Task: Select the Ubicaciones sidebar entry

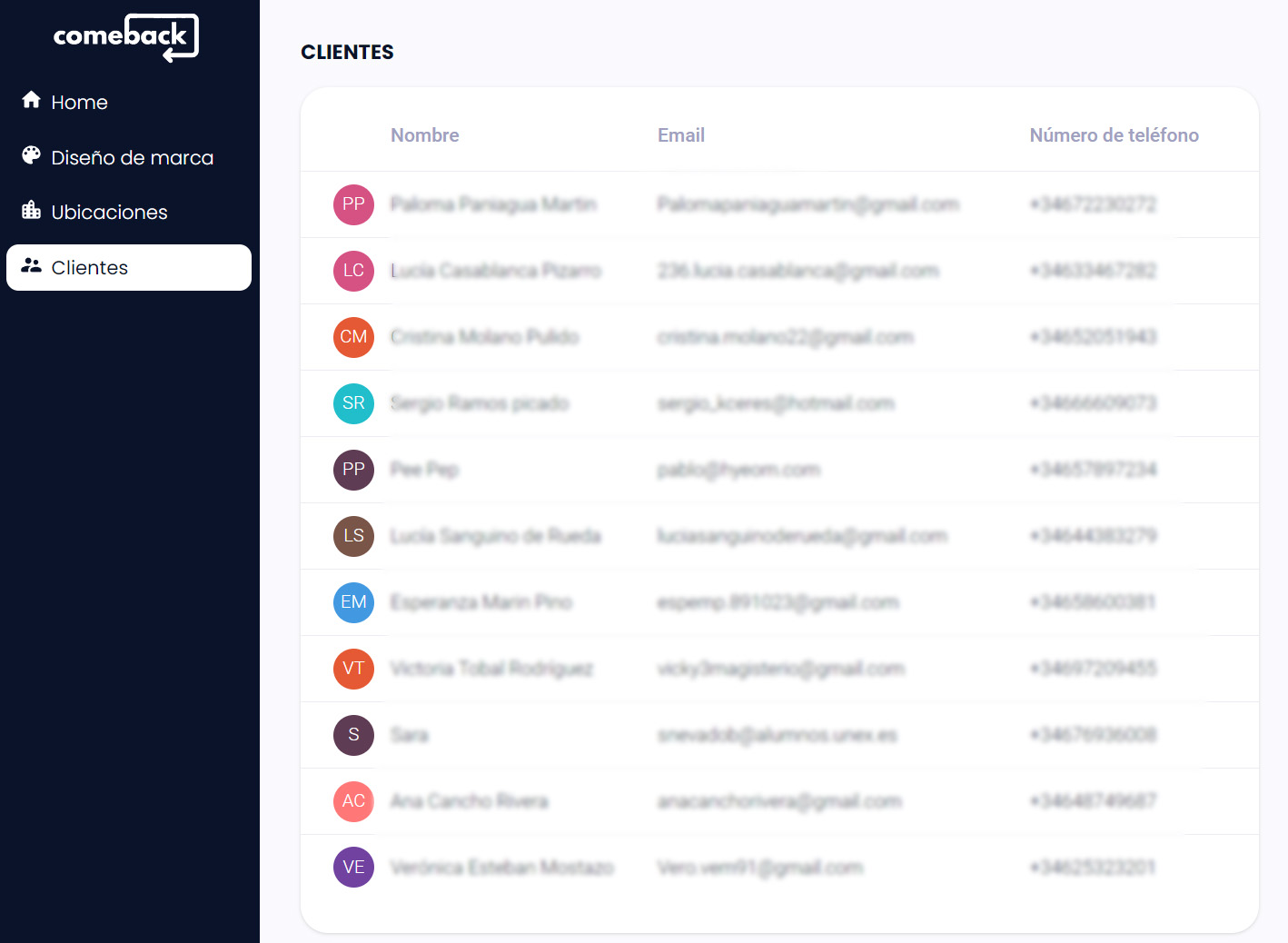Action: point(109,211)
